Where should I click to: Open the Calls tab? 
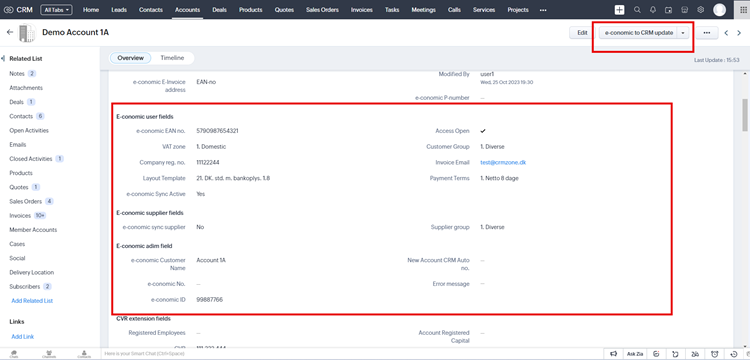click(455, 10)
